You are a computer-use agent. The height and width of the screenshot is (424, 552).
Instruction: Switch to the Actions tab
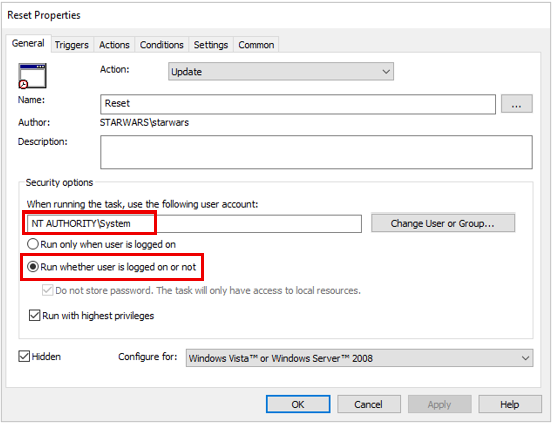pos(114,45)
